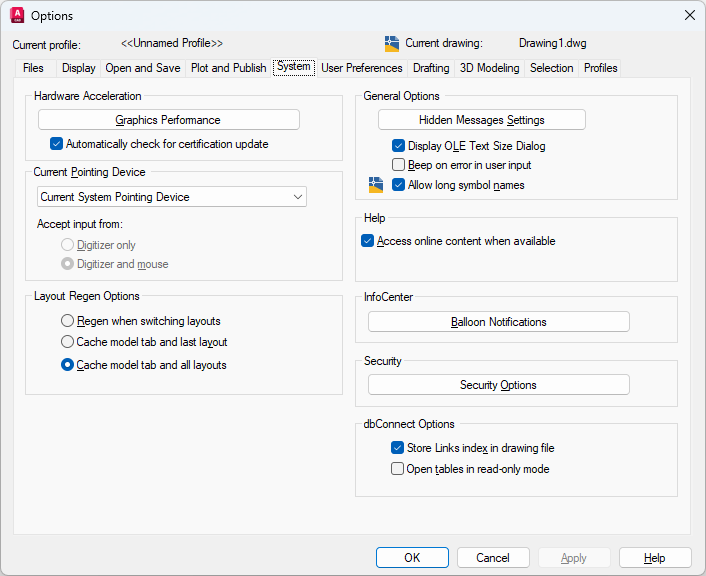Image resolution: width=706 pixels, height=576 pixels.
Task: Toggle Access online content when available
Action: [x=368, y=241]
